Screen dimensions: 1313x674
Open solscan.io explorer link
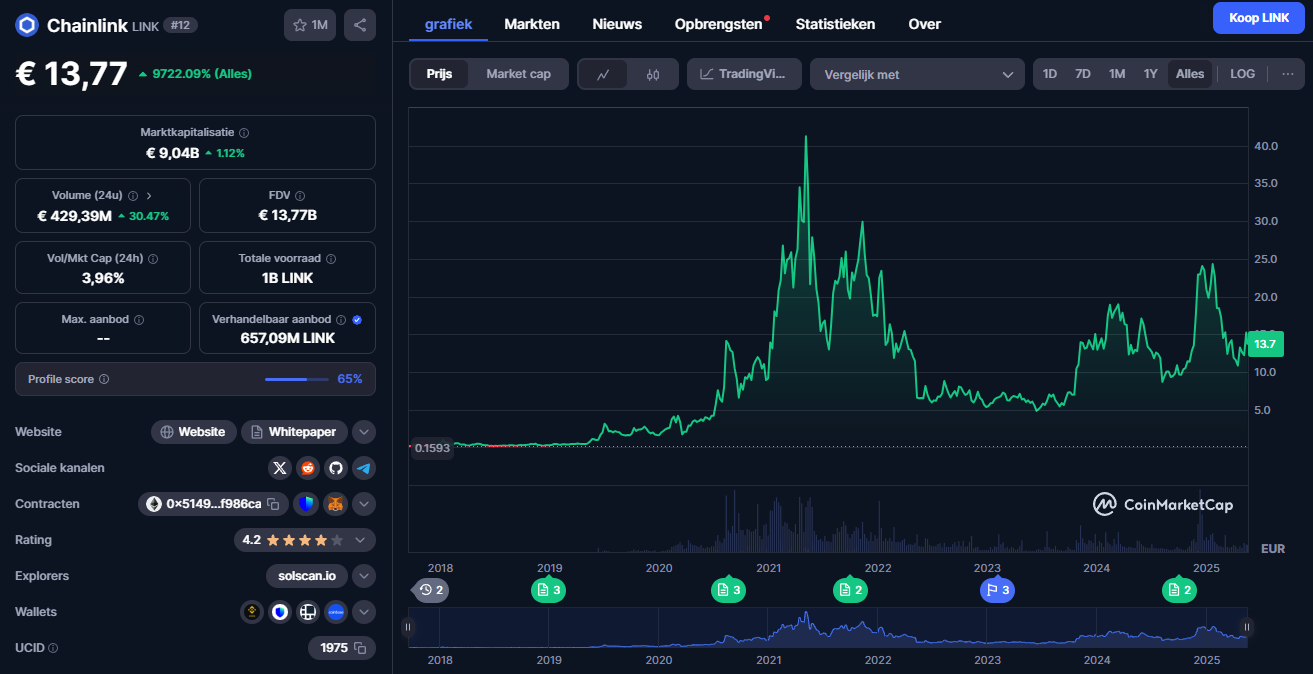[x=307, y=576]
